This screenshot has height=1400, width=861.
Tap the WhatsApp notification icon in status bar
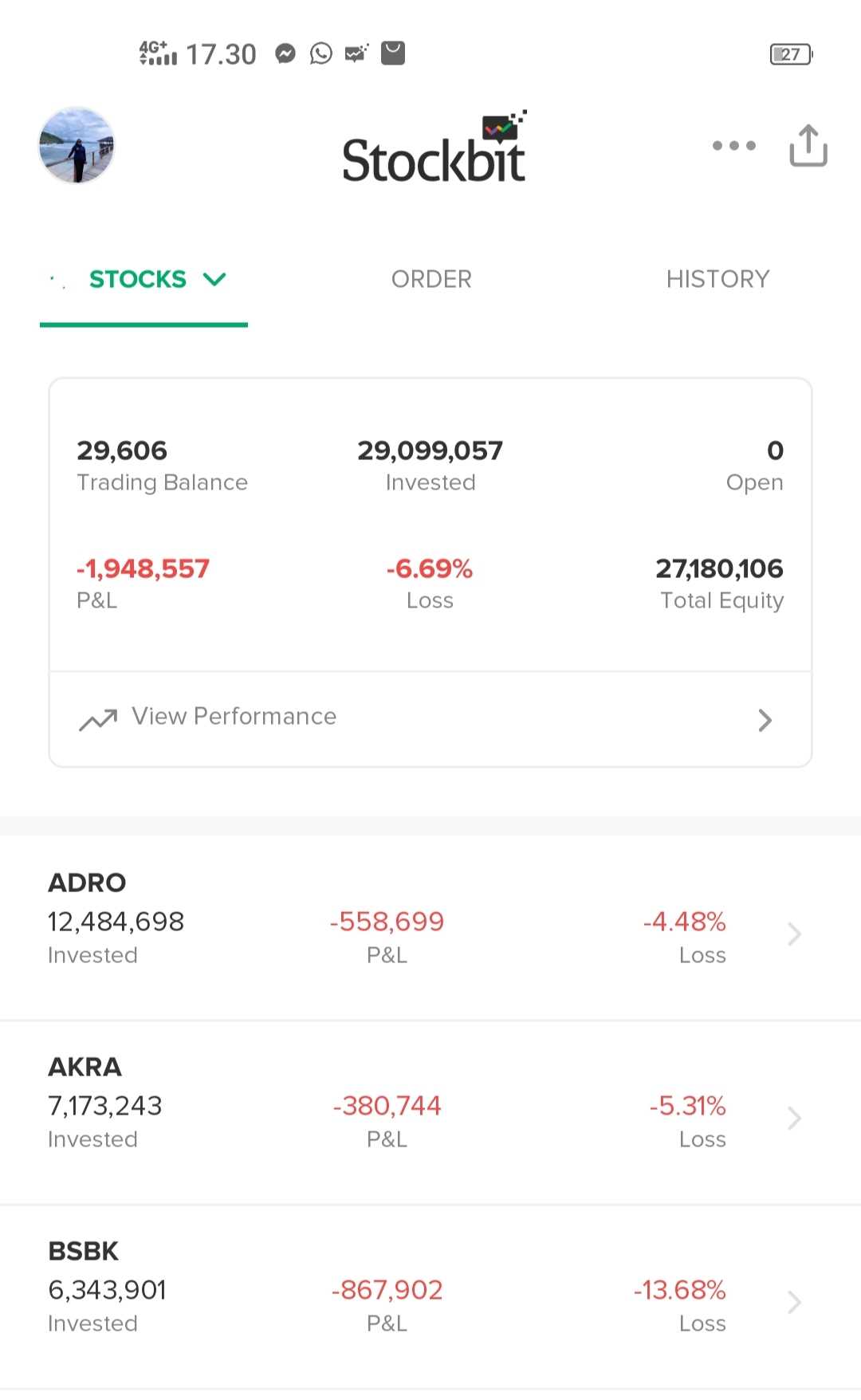point(321,53)
